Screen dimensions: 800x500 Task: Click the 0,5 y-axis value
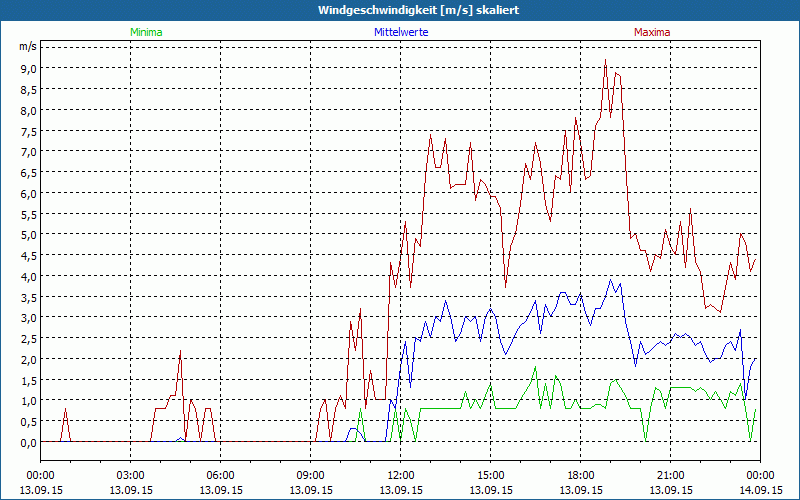pyautogui.click(x=29, y=421)
